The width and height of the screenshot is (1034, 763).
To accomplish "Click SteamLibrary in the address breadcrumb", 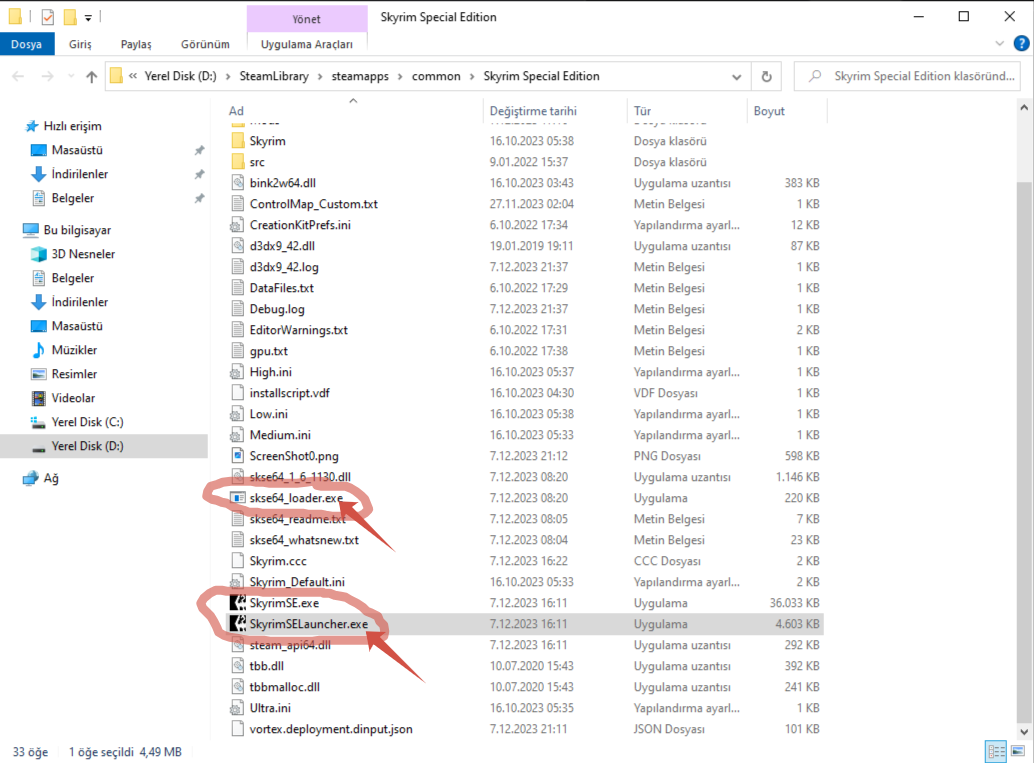I will (274, 76).
